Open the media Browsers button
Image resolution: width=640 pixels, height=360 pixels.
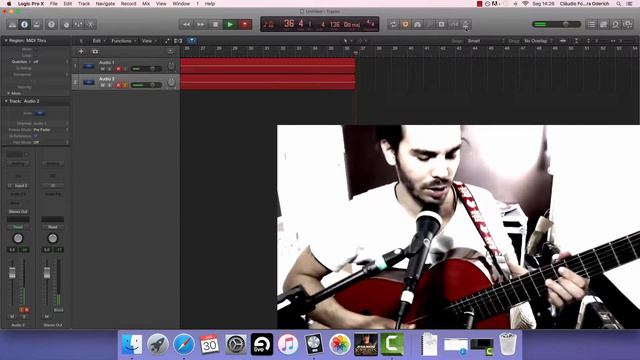click(x=628, y=24)
